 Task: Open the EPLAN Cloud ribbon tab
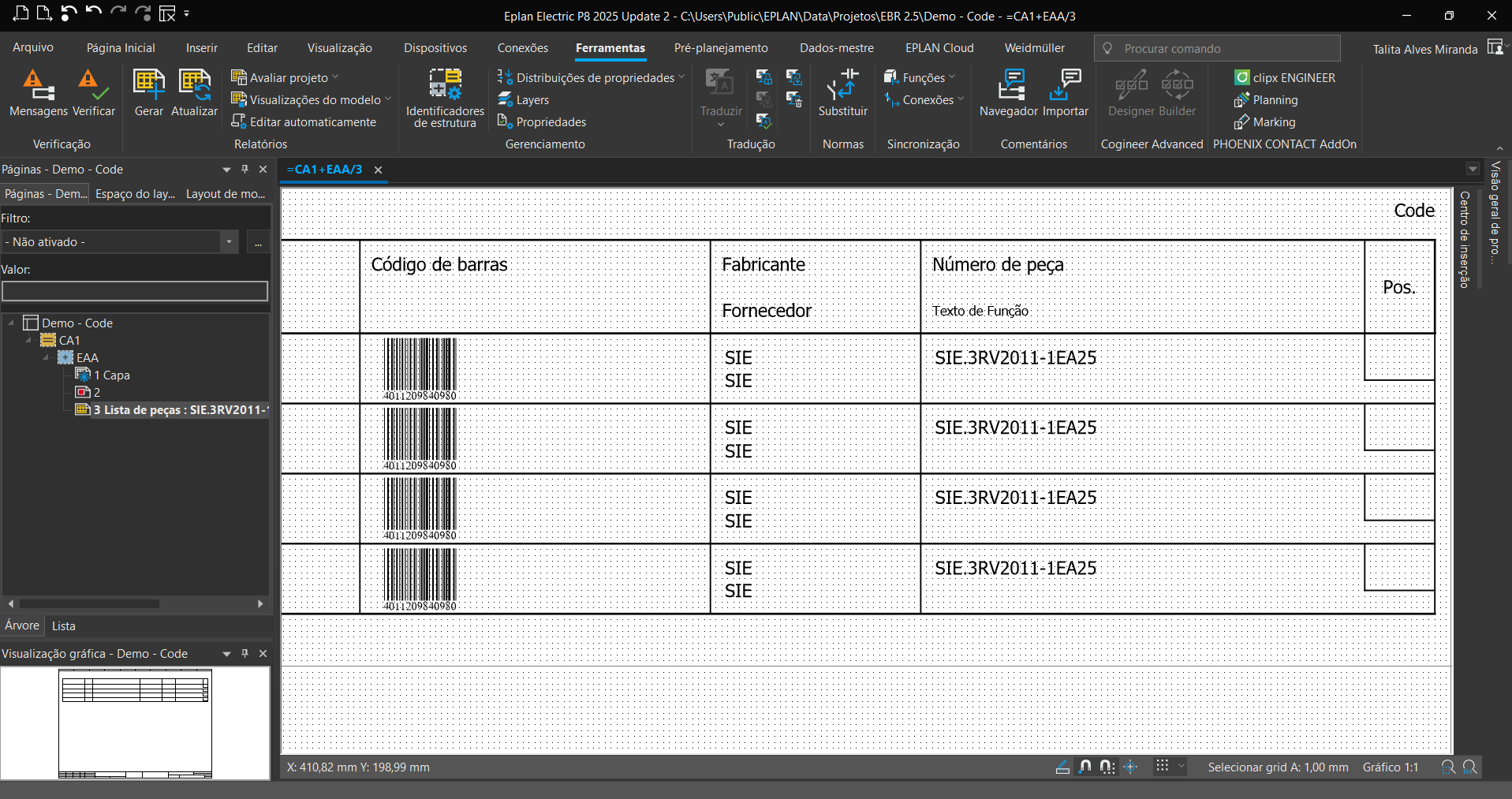point(939,47)
